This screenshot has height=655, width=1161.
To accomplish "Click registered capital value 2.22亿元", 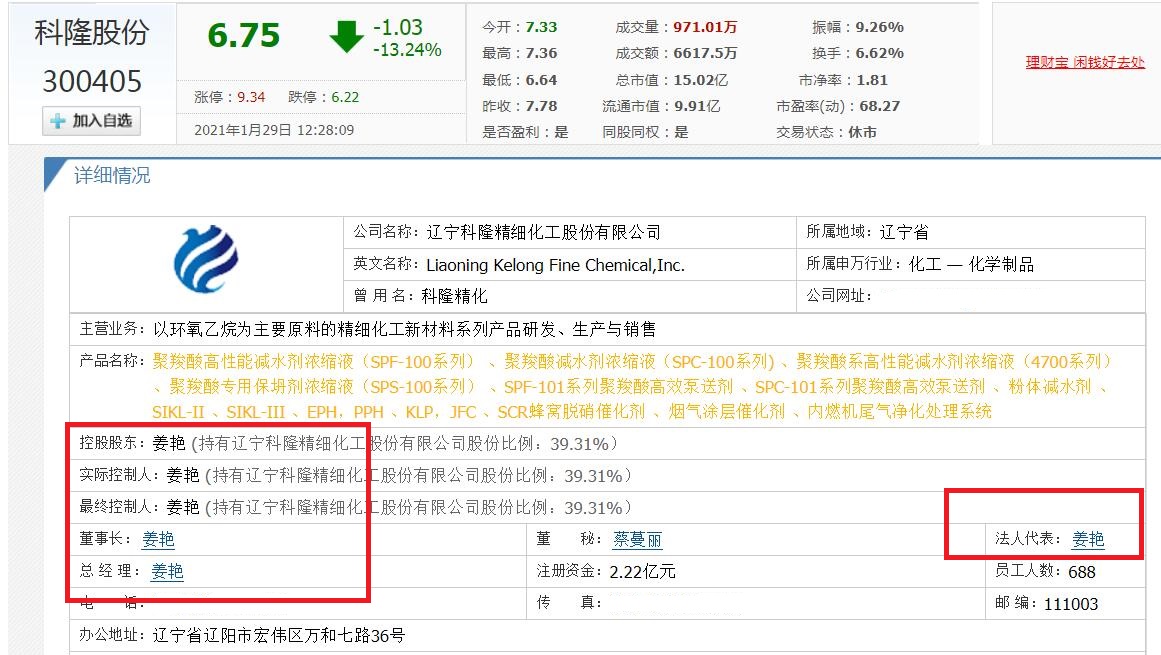I will (x=643, y=571).
